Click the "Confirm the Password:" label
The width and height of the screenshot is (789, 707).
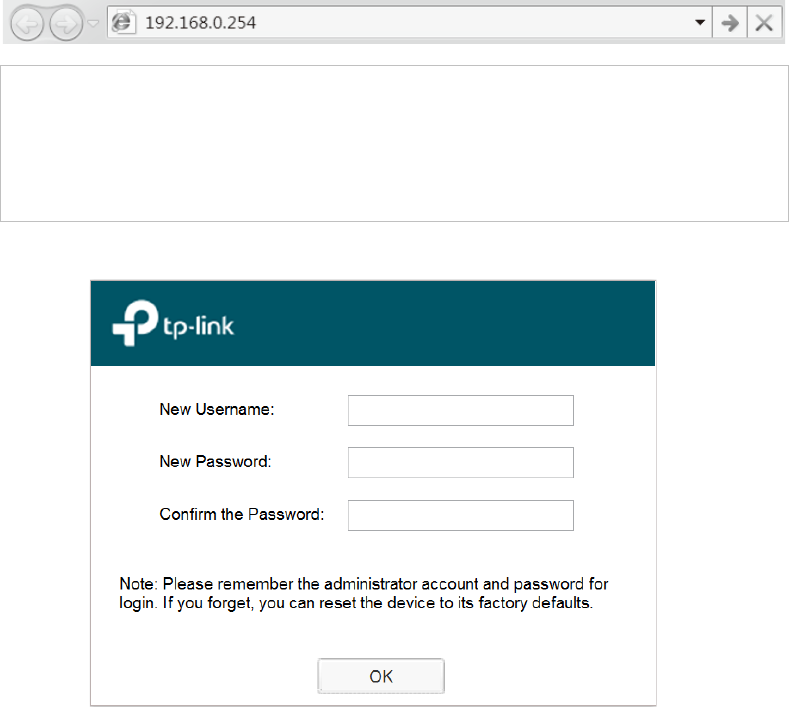point(242,514)
